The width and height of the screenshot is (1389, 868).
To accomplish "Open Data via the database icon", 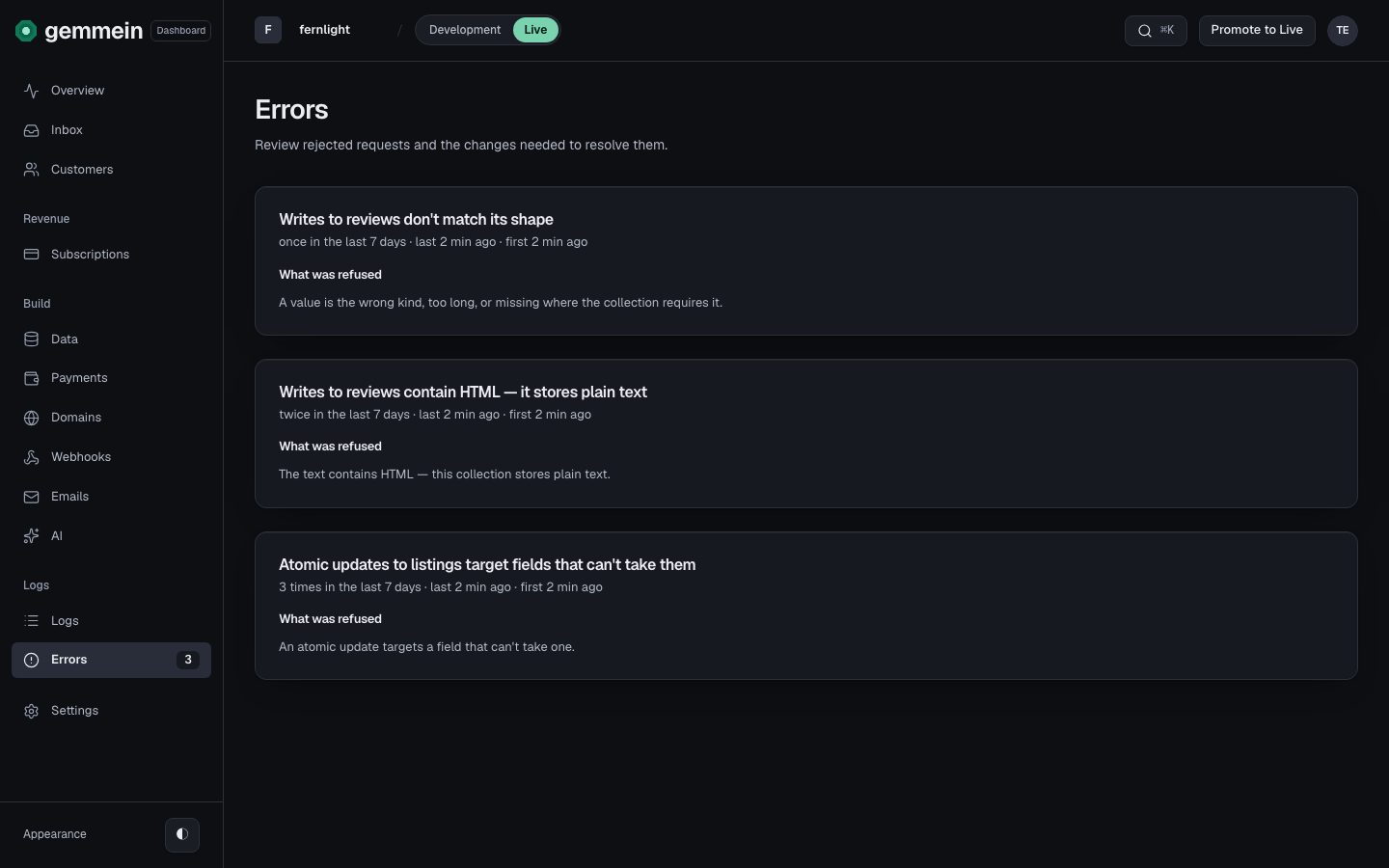I will pyautogui.click(x=32, y=339).
